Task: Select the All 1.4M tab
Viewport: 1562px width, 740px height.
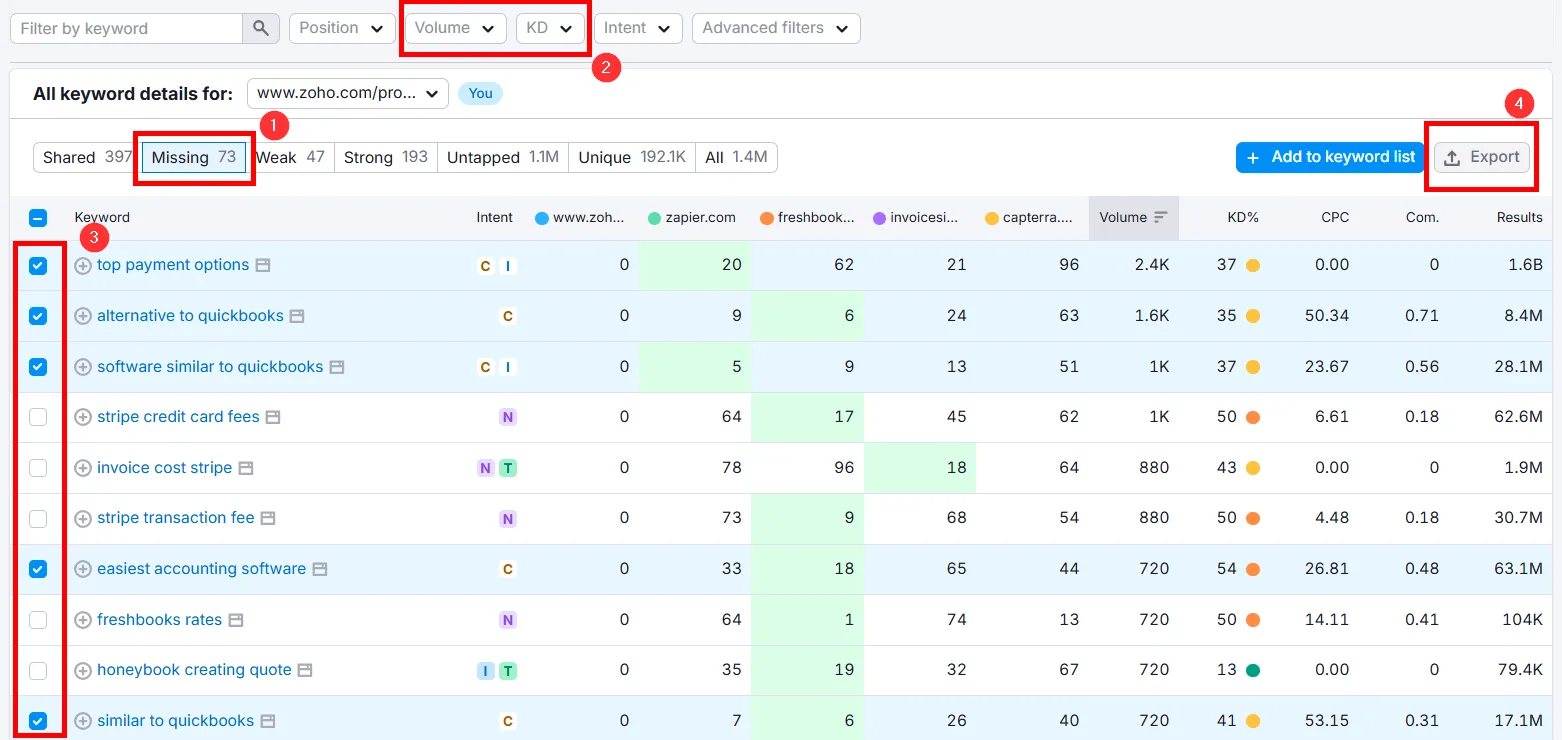Action: 736,157
